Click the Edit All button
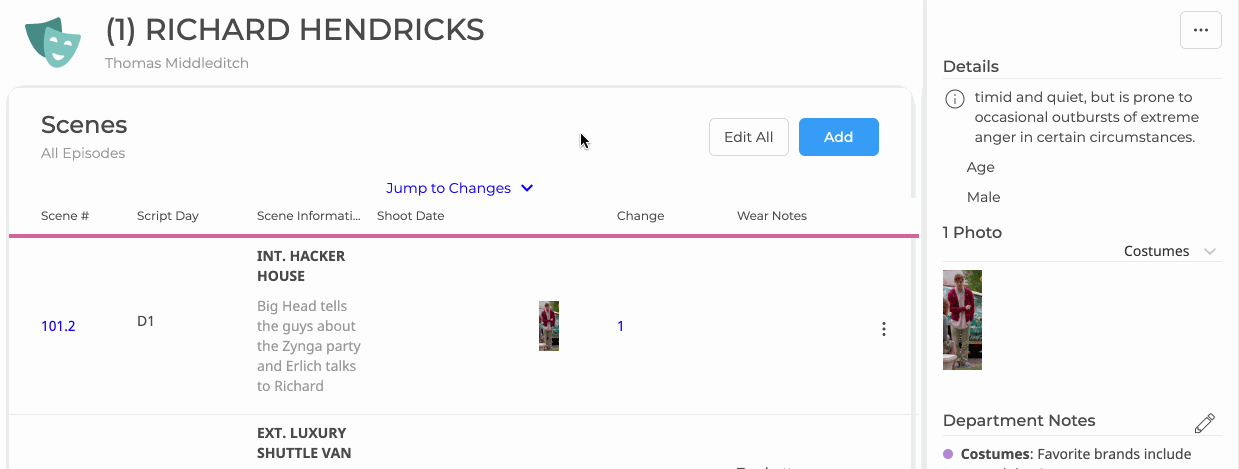The height and width of the screenshot is (469, 1239). pyautogui.click(x=749, y=137)
